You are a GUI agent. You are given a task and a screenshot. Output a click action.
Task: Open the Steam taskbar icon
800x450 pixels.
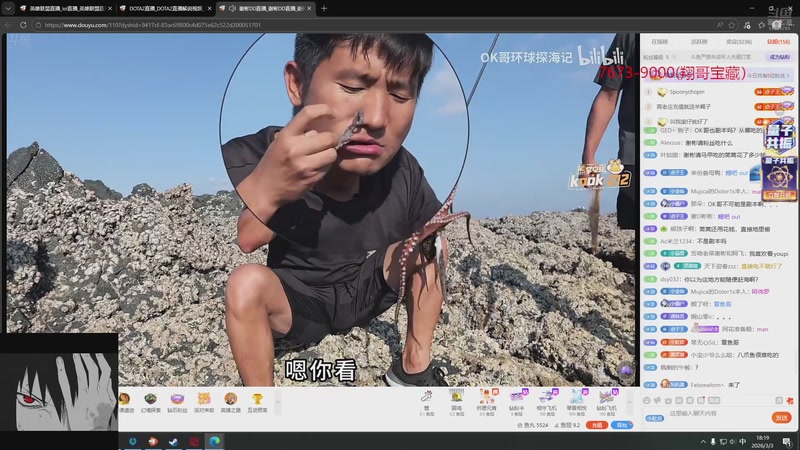pyautogui.click(x=173, y=441)
